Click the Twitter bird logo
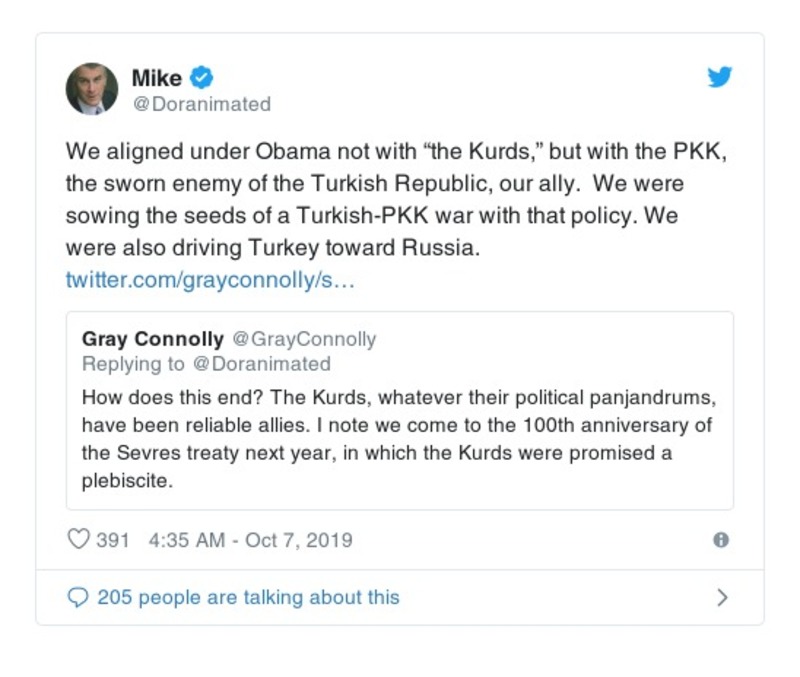This screenshot has width=800, height=677. [720, 78]
